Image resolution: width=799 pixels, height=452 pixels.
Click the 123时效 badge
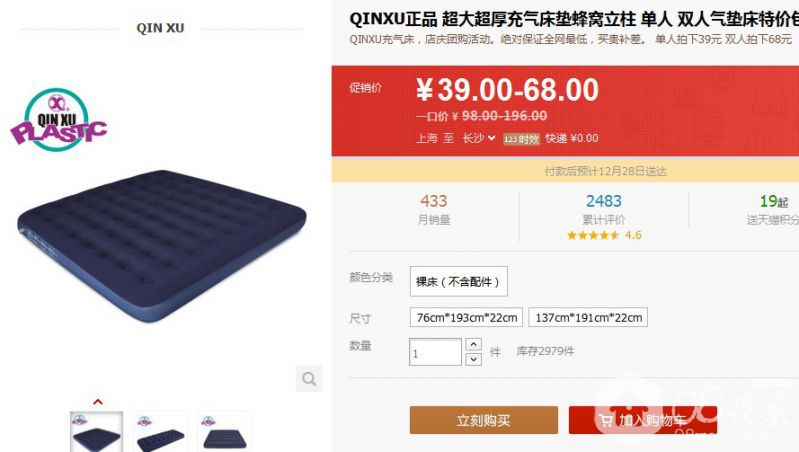pyautogui.click(x=521, y=139)
